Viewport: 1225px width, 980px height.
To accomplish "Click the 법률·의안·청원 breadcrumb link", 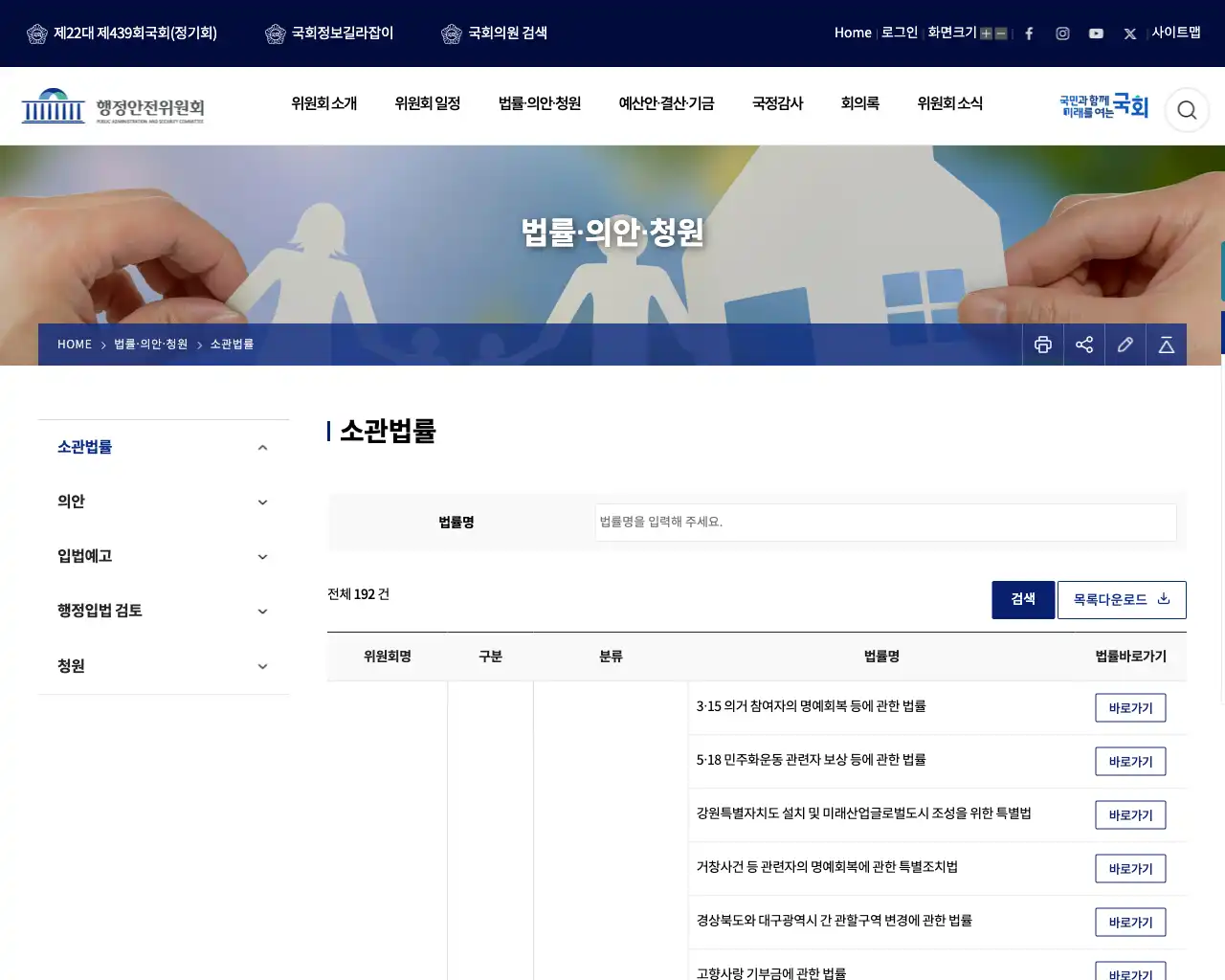I will coord(151,345).
